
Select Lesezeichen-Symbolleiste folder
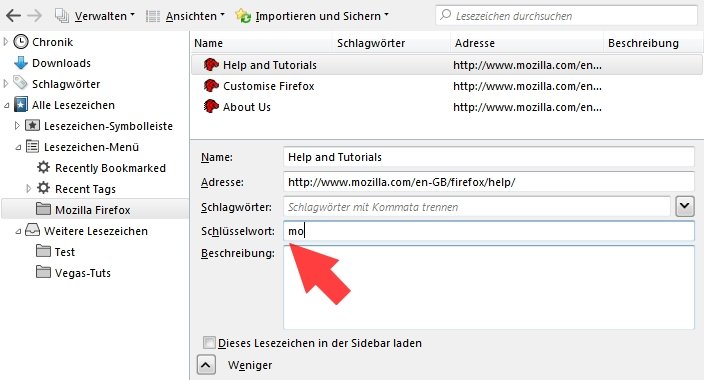[108, 126]
